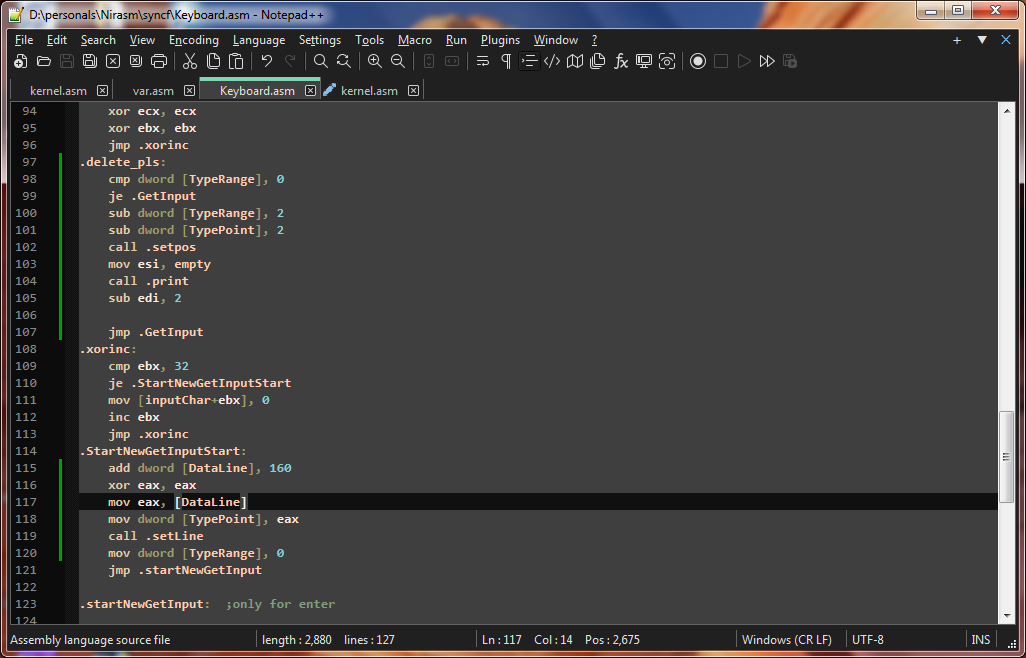Zoom in using the plus magnifier

point(374,61)
